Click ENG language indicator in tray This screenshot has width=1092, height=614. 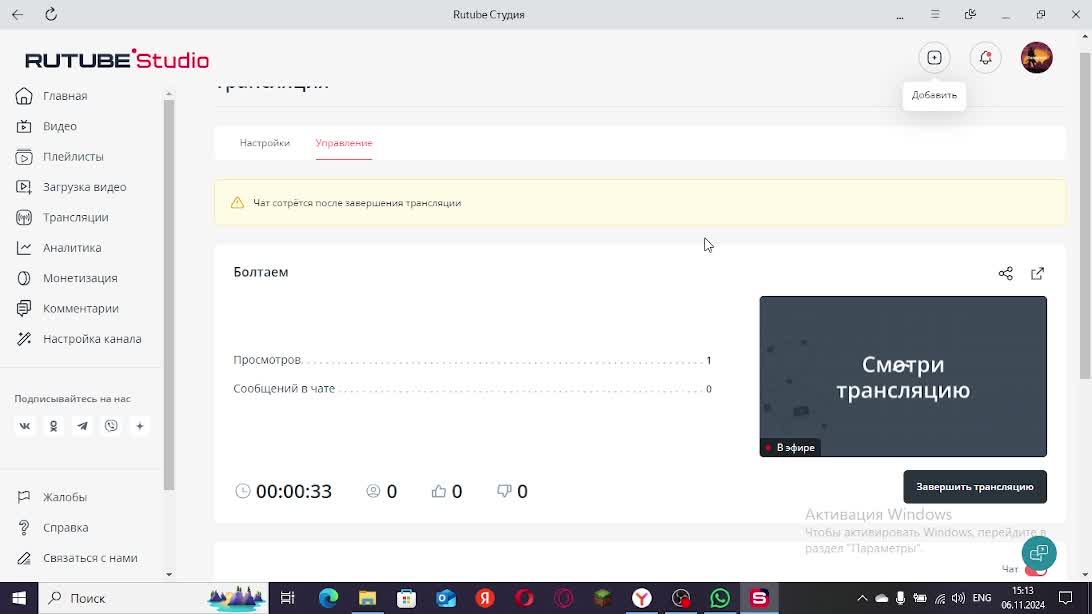982,598
